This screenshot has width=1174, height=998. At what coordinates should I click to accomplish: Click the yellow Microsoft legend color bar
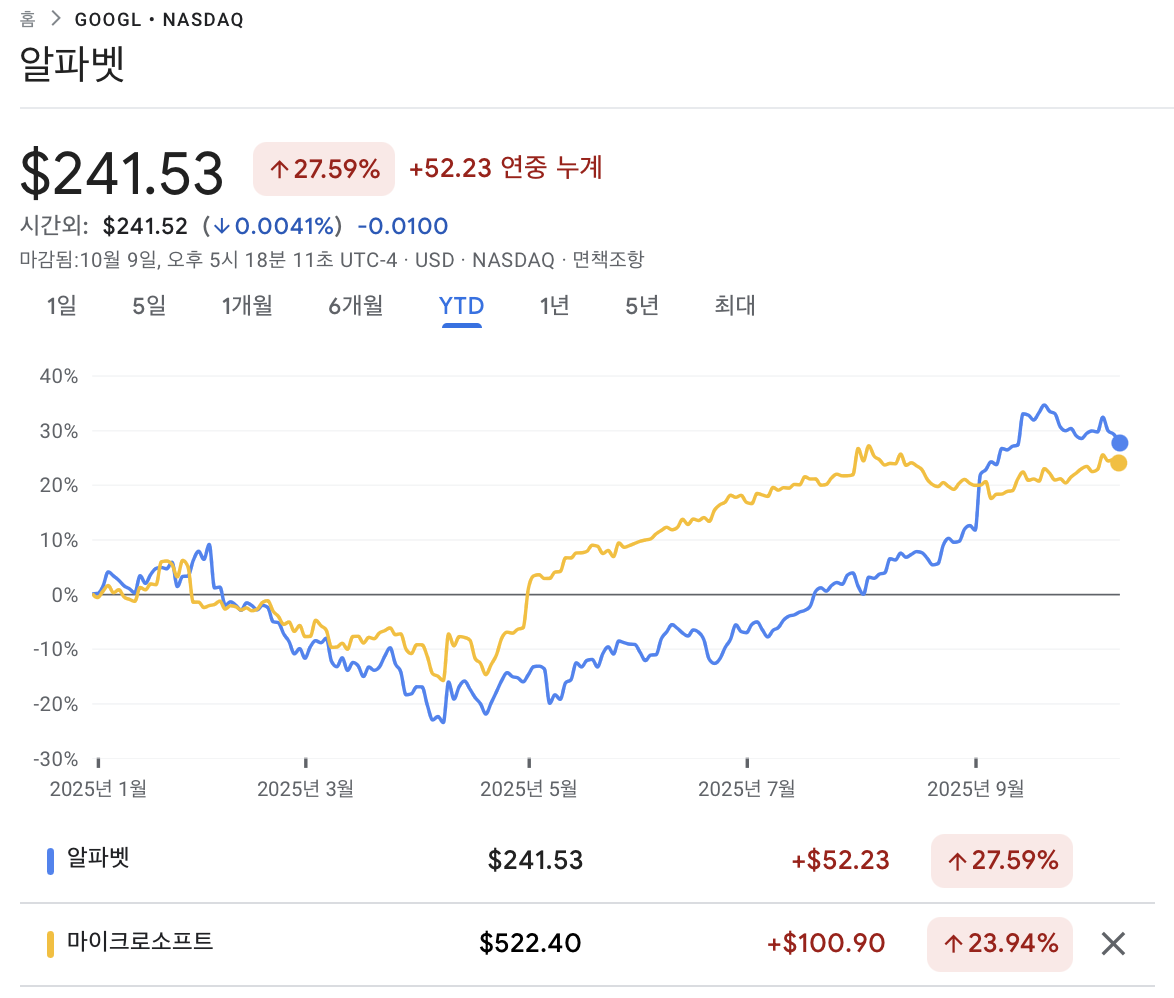(50, 944)
